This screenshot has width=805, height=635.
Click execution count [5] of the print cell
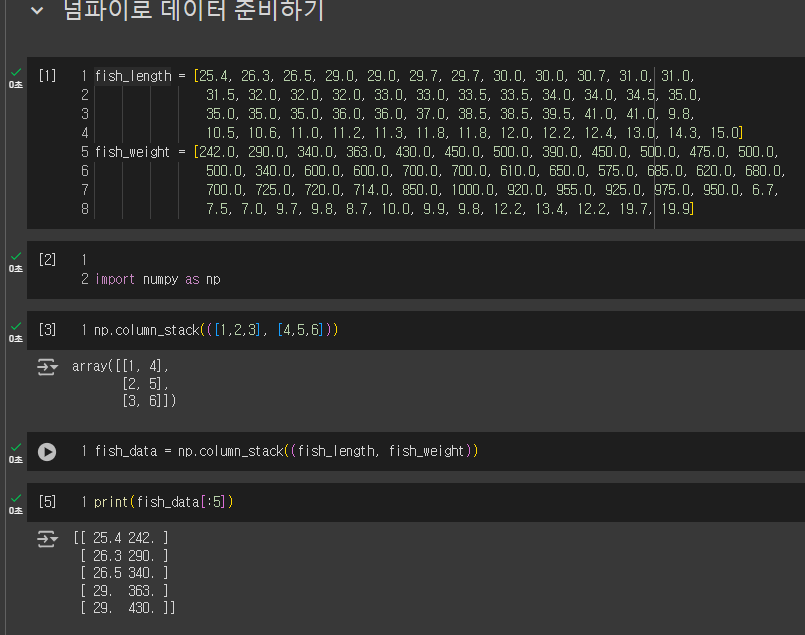tap(47, 502)
